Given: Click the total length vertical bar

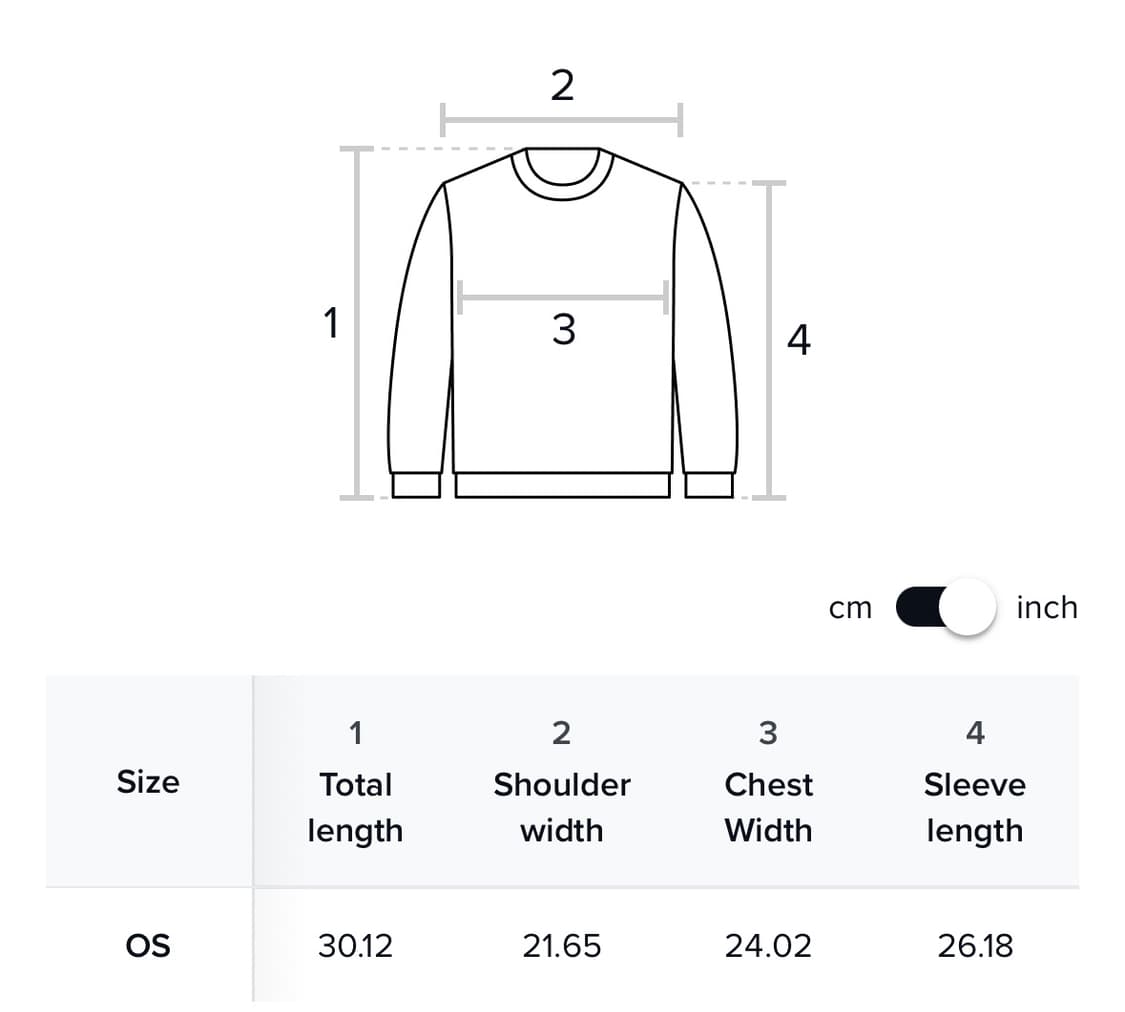Looking at the screenshot, I should point(357,322).
